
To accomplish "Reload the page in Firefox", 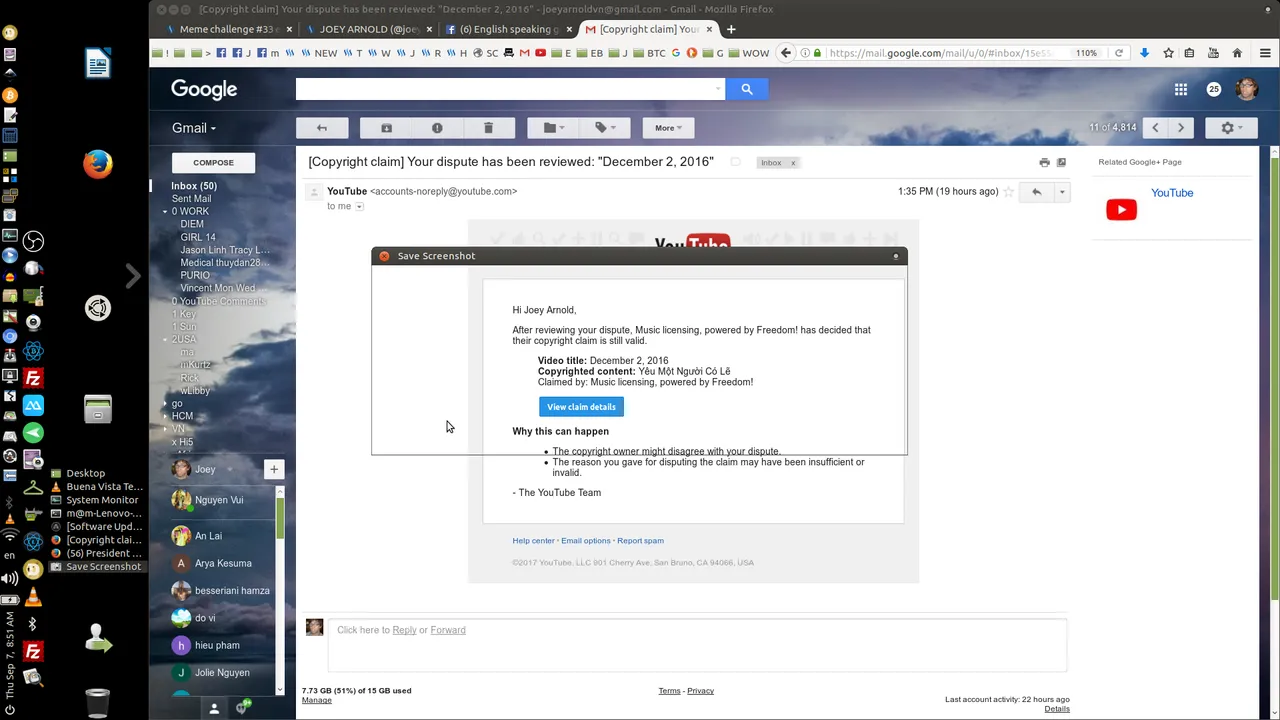I will (1119, 53).
